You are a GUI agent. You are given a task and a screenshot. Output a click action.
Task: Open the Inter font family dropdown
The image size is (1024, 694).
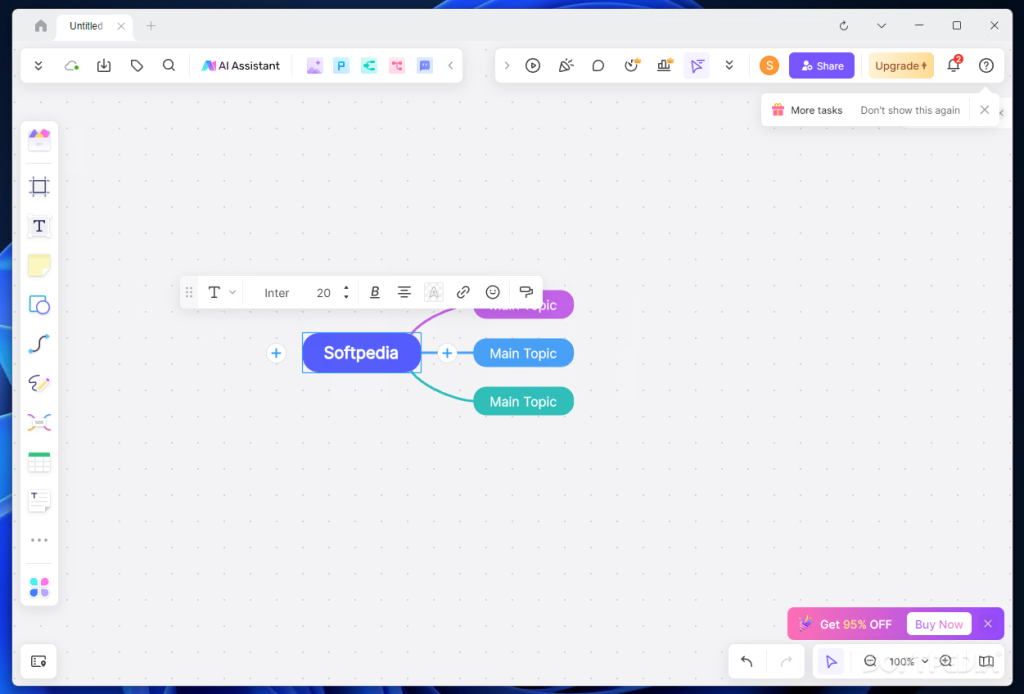coord(277,293)
